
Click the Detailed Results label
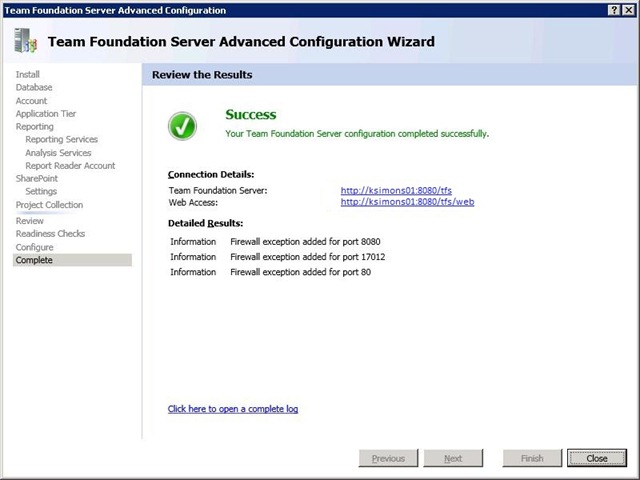tap(205, 223)
